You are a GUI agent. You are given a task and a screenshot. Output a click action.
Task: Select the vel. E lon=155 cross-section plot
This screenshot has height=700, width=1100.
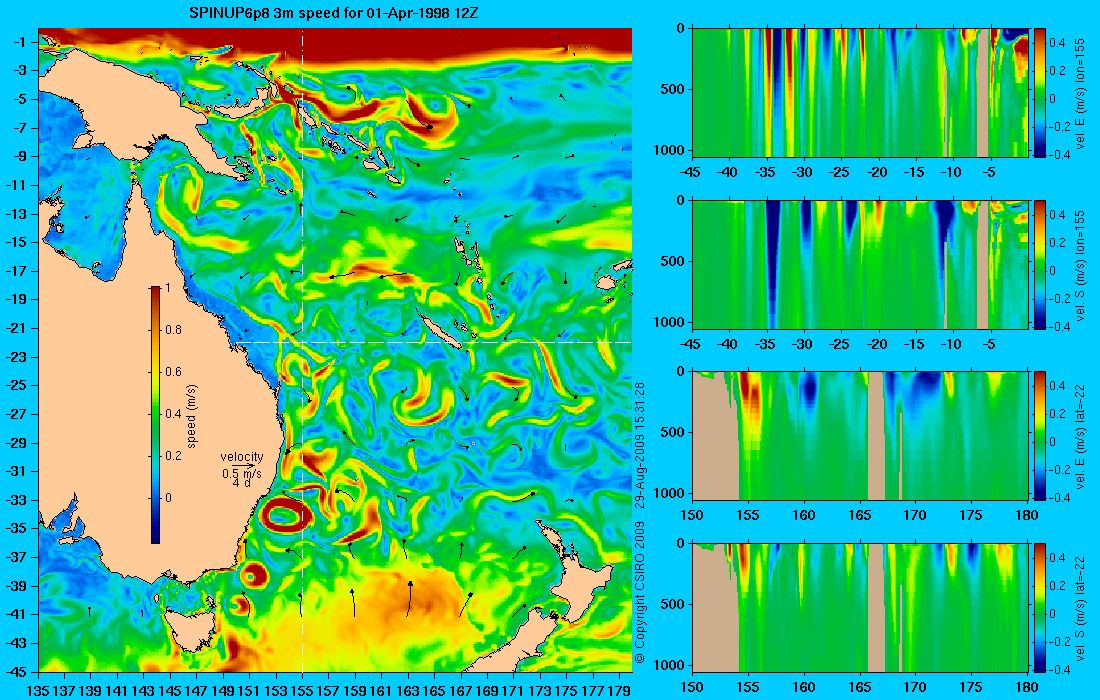[x=860, y=93]
